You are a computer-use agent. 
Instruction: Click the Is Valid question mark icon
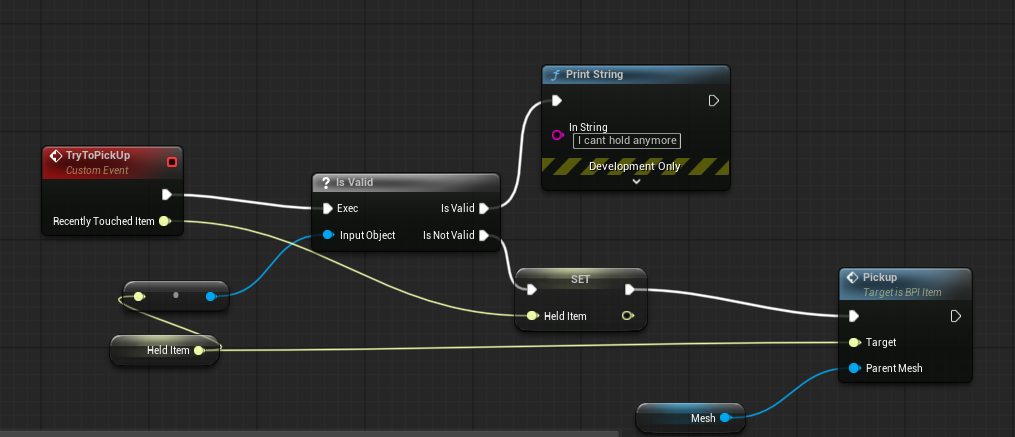click(326, 183)
